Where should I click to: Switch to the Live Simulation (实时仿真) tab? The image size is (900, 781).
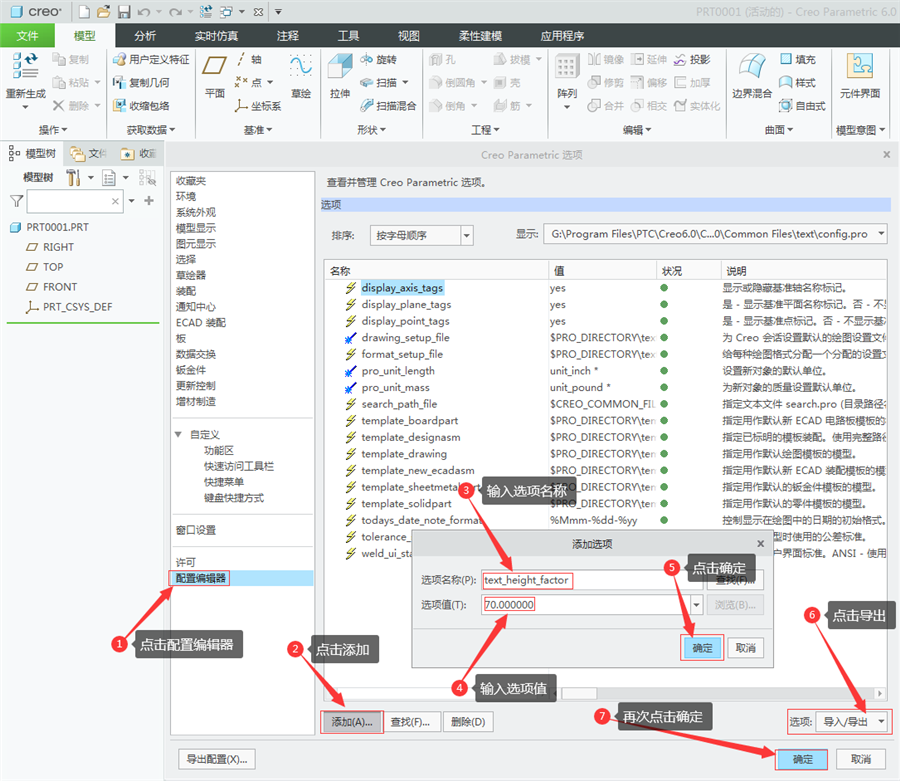click(216, 36)
